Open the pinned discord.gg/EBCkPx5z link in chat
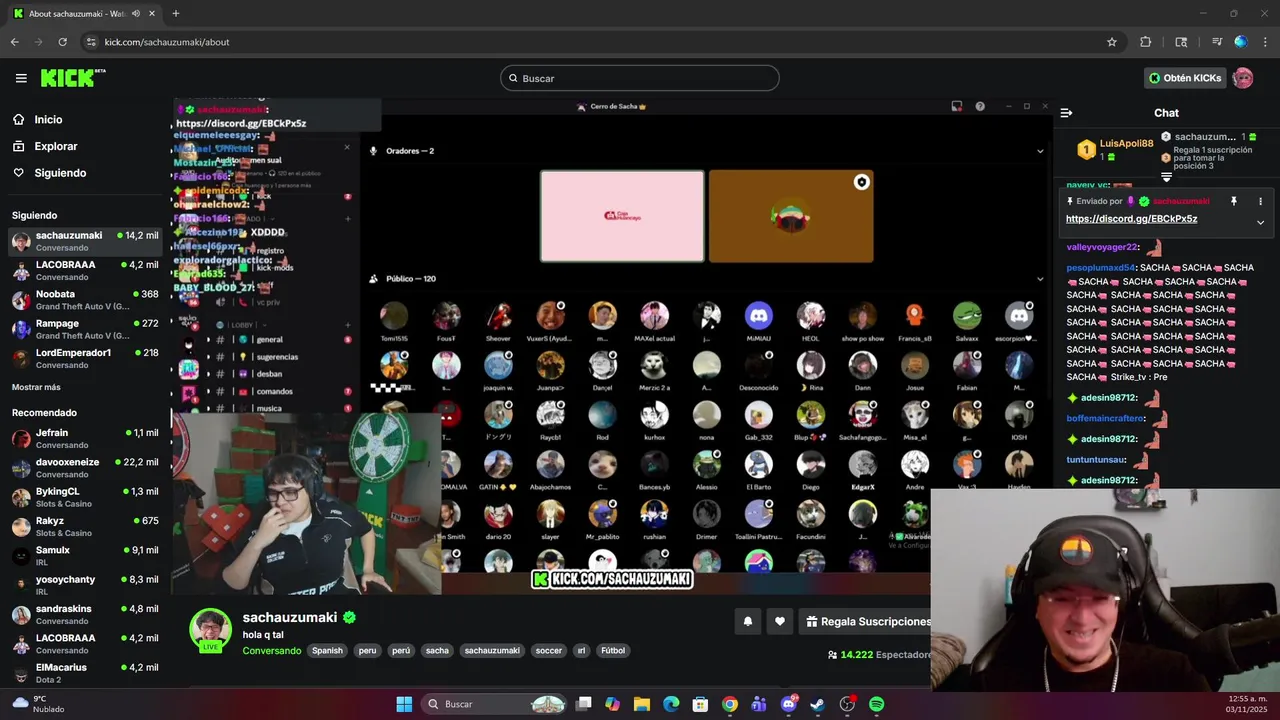Viewport: 1280px width, 720px height. click(x=1131, y=219)
